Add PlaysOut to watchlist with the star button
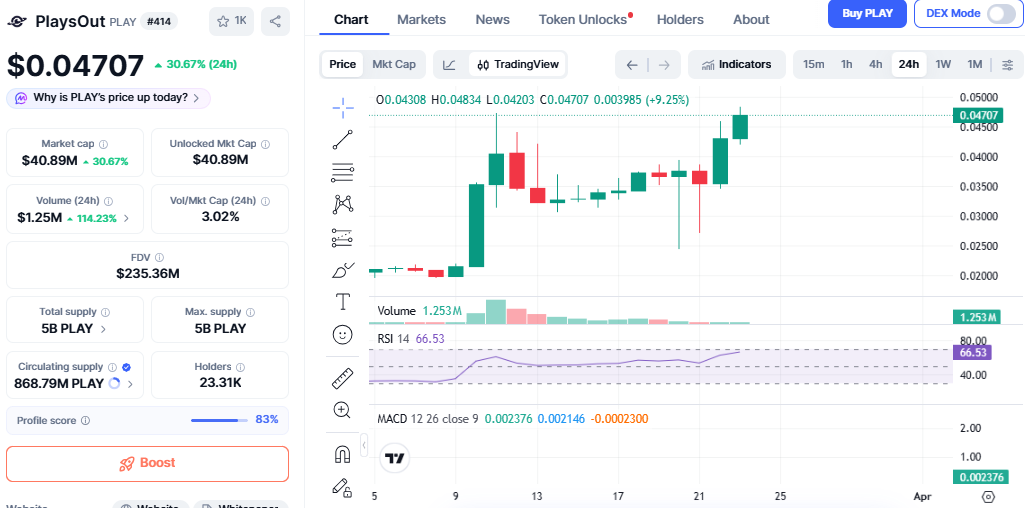 tap(231, 22)
